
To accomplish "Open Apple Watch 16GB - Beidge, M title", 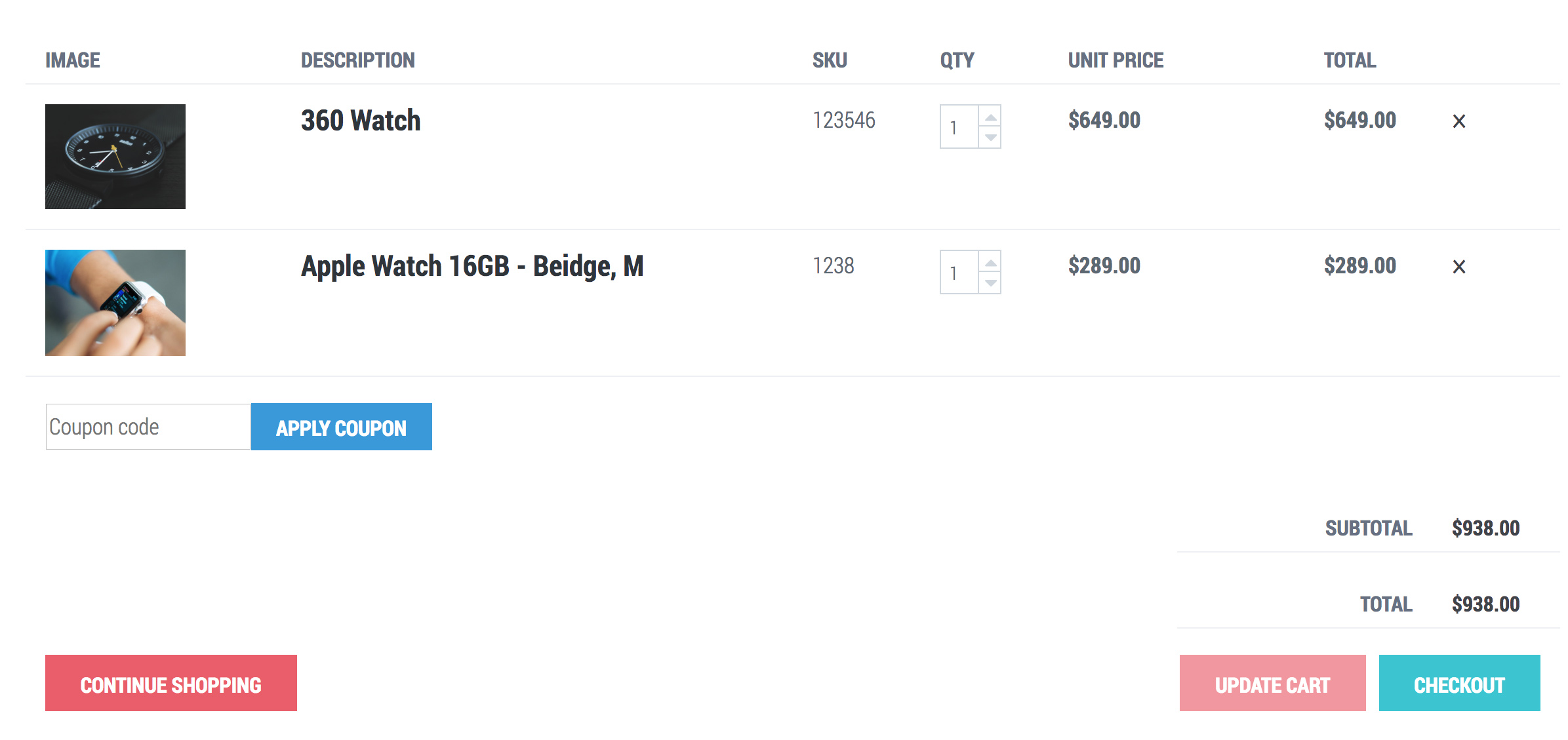I will point(472,266).
